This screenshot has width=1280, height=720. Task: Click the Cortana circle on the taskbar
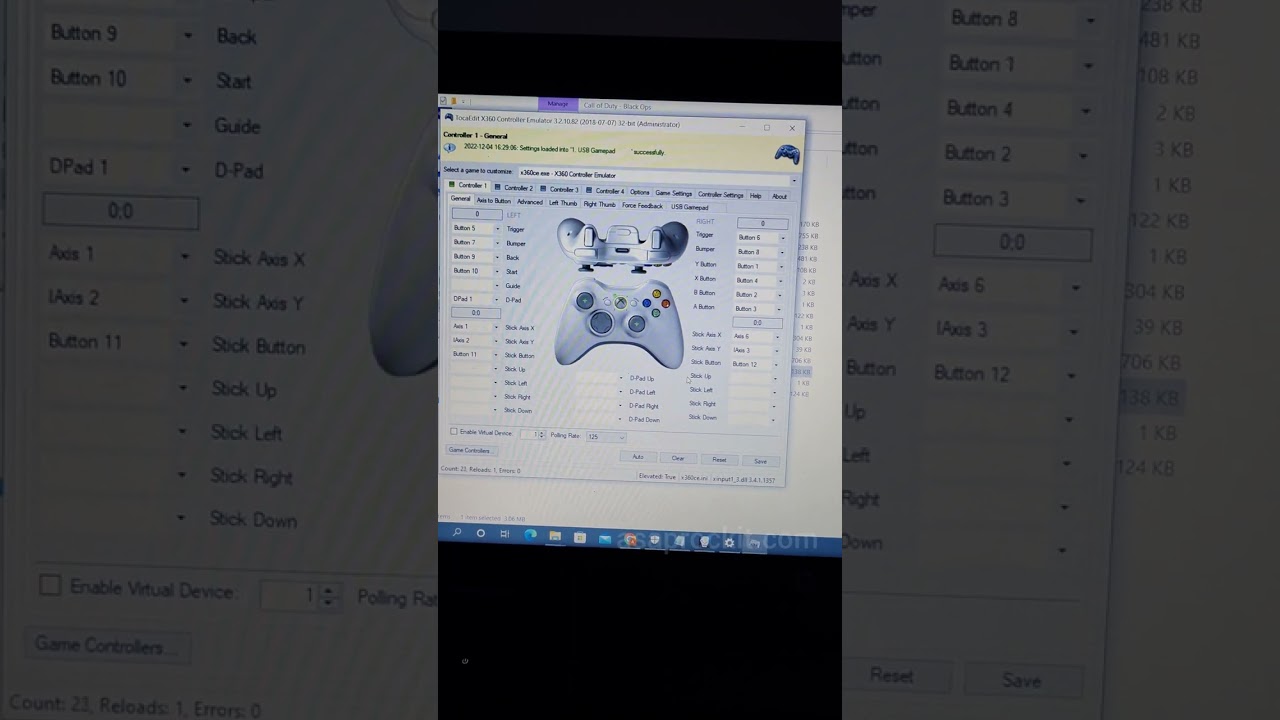click(481, 534)
